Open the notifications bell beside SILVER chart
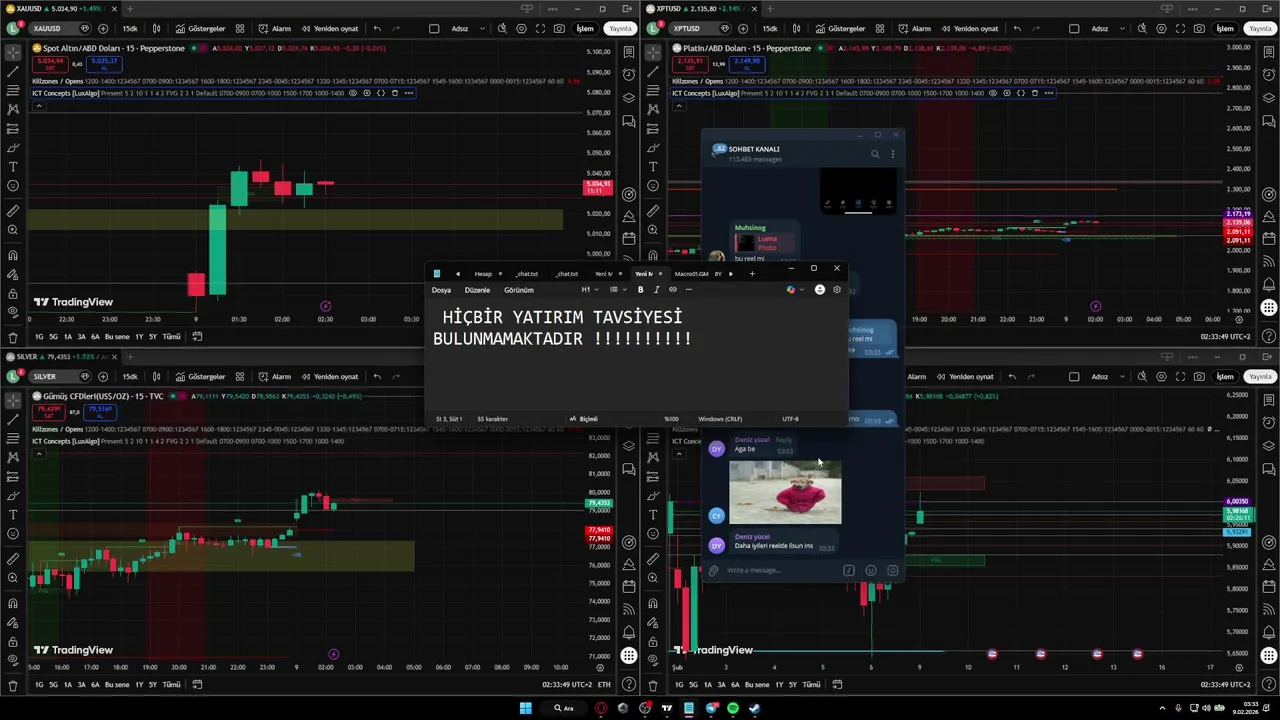1280x720 pixels. point(629,633)
